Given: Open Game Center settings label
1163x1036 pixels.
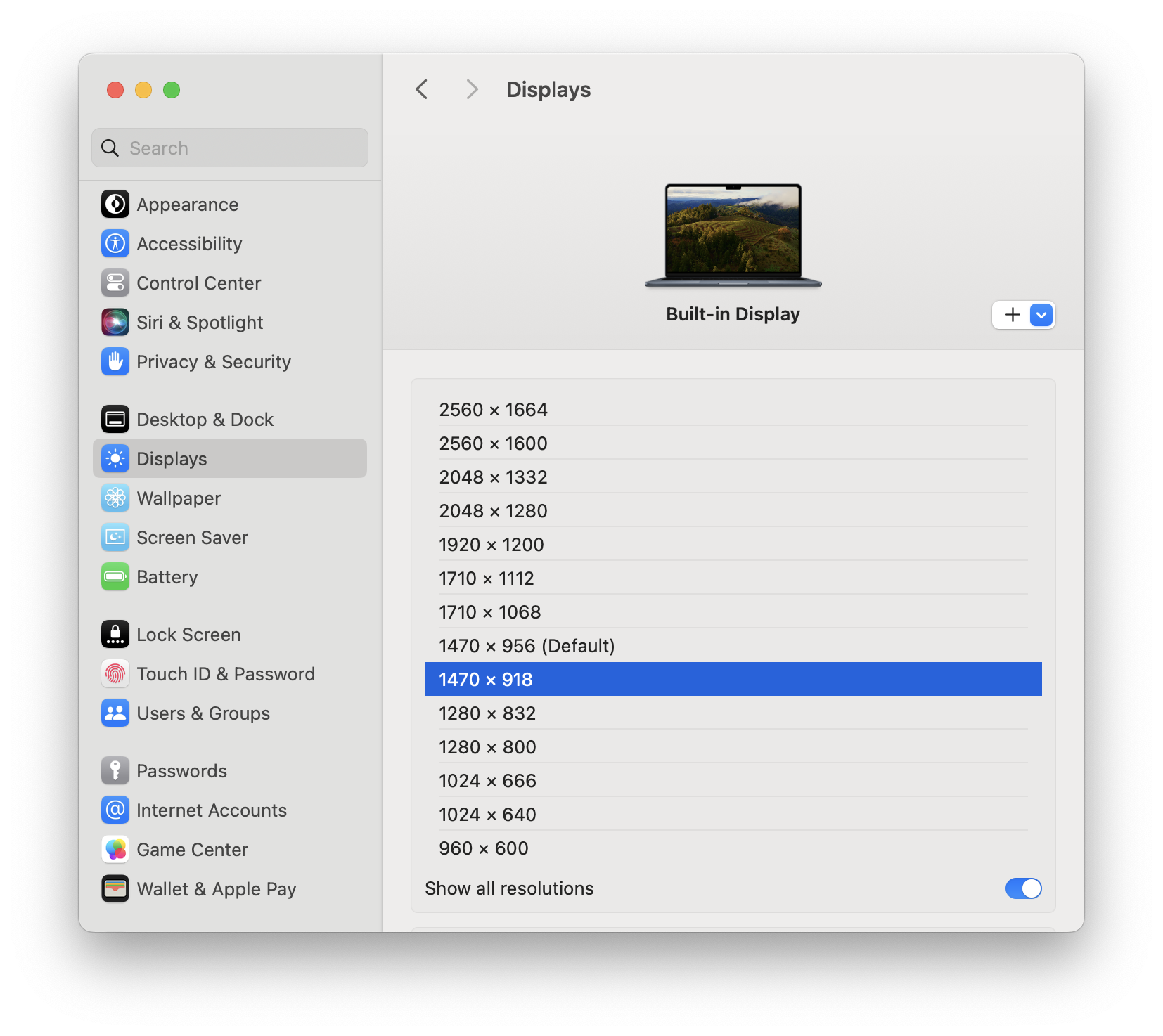Looking at the screenshot, I should (x=192, y=850).
